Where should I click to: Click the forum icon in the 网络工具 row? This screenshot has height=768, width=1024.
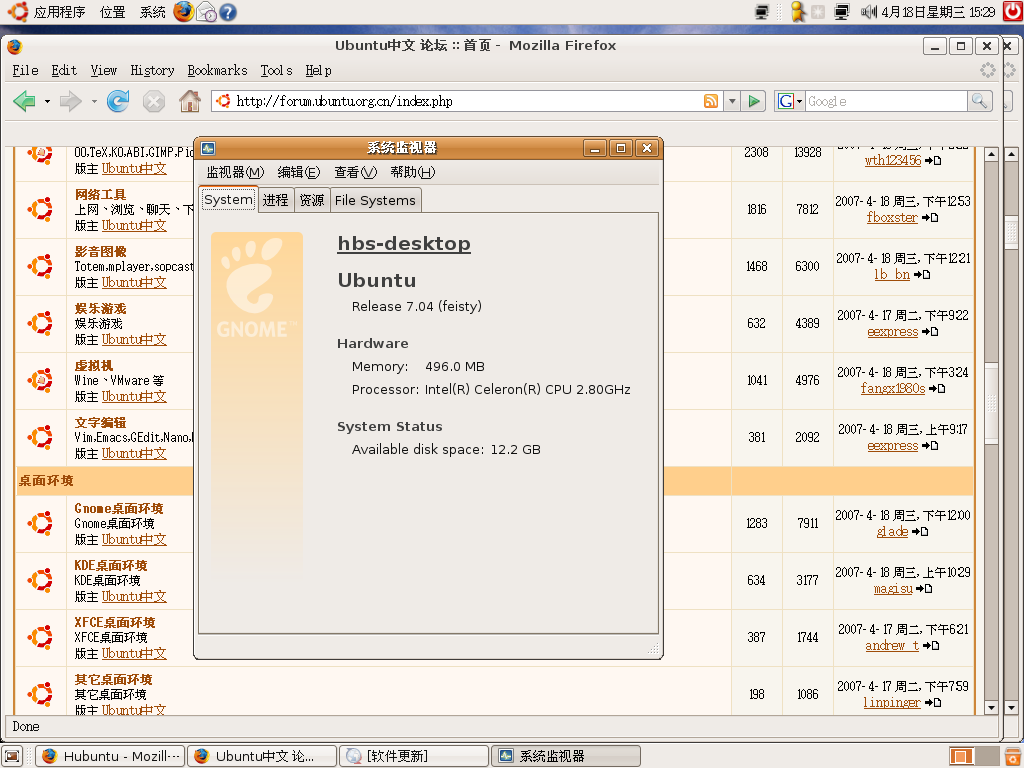pyautogui.click(x=40, y=210)
